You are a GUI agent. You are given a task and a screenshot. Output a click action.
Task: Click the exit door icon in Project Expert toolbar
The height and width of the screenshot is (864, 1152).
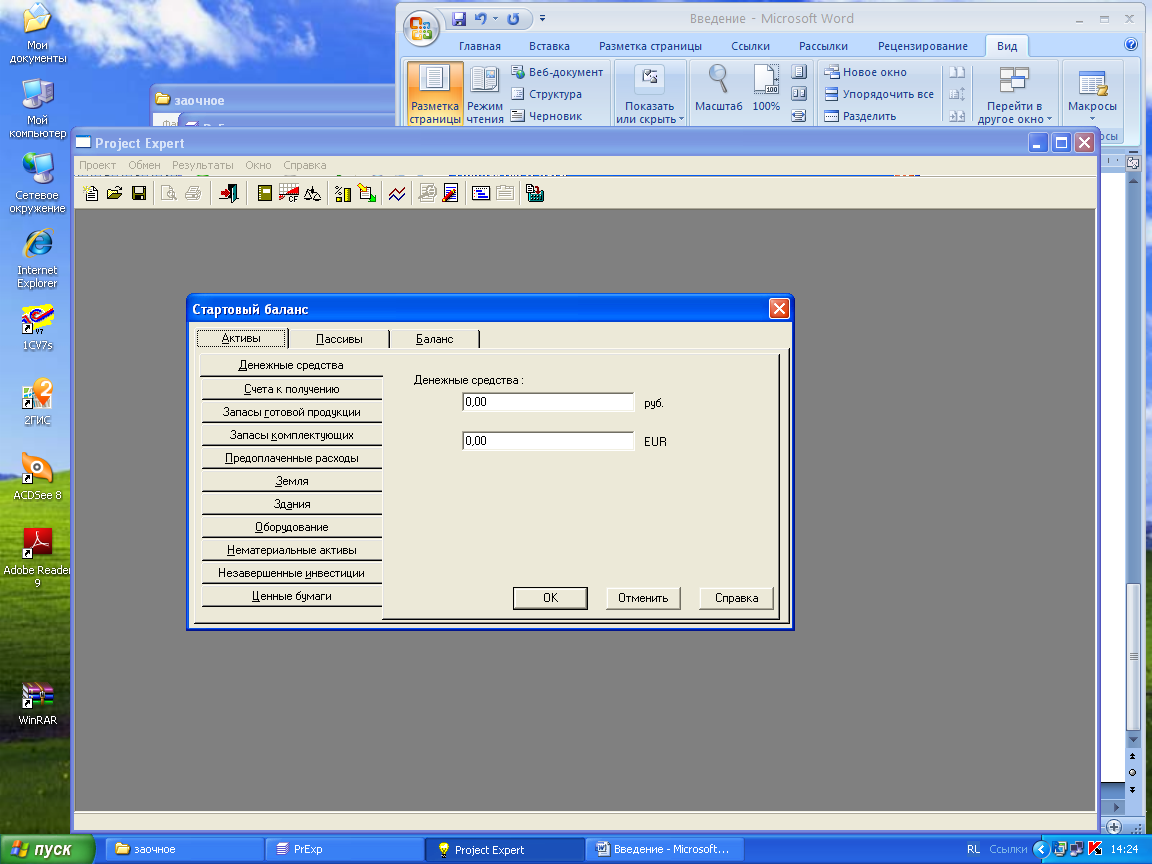click(x=228, y=194)
